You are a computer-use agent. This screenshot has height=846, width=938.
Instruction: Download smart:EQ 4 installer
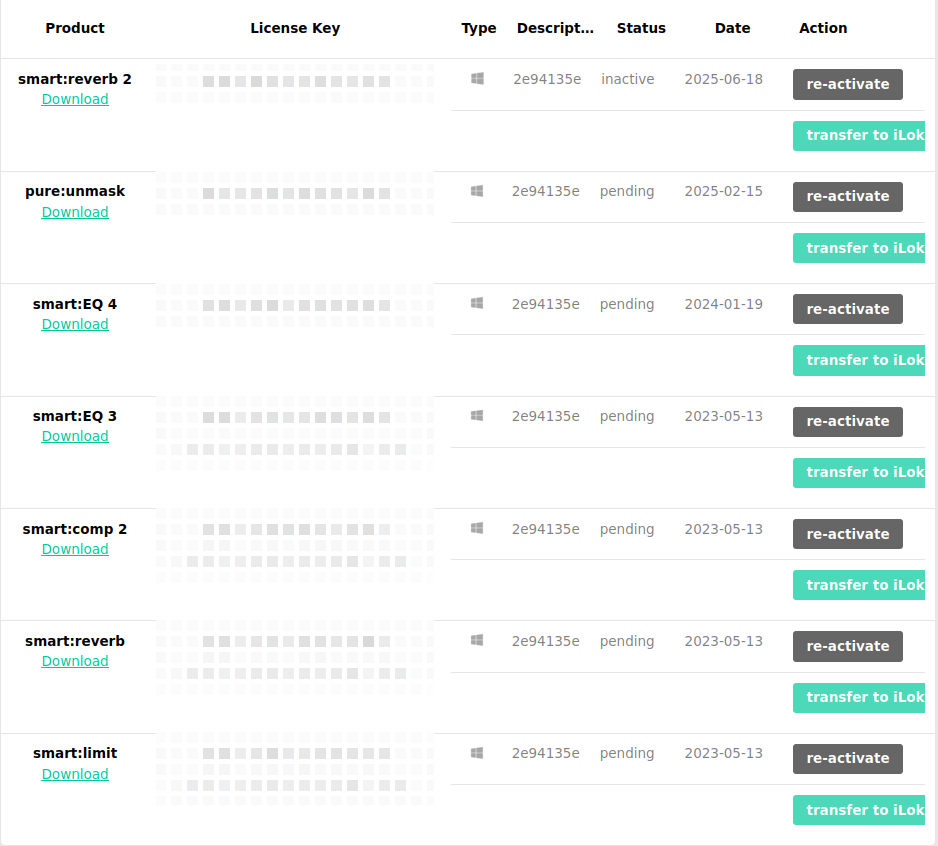tap(75, 324)
